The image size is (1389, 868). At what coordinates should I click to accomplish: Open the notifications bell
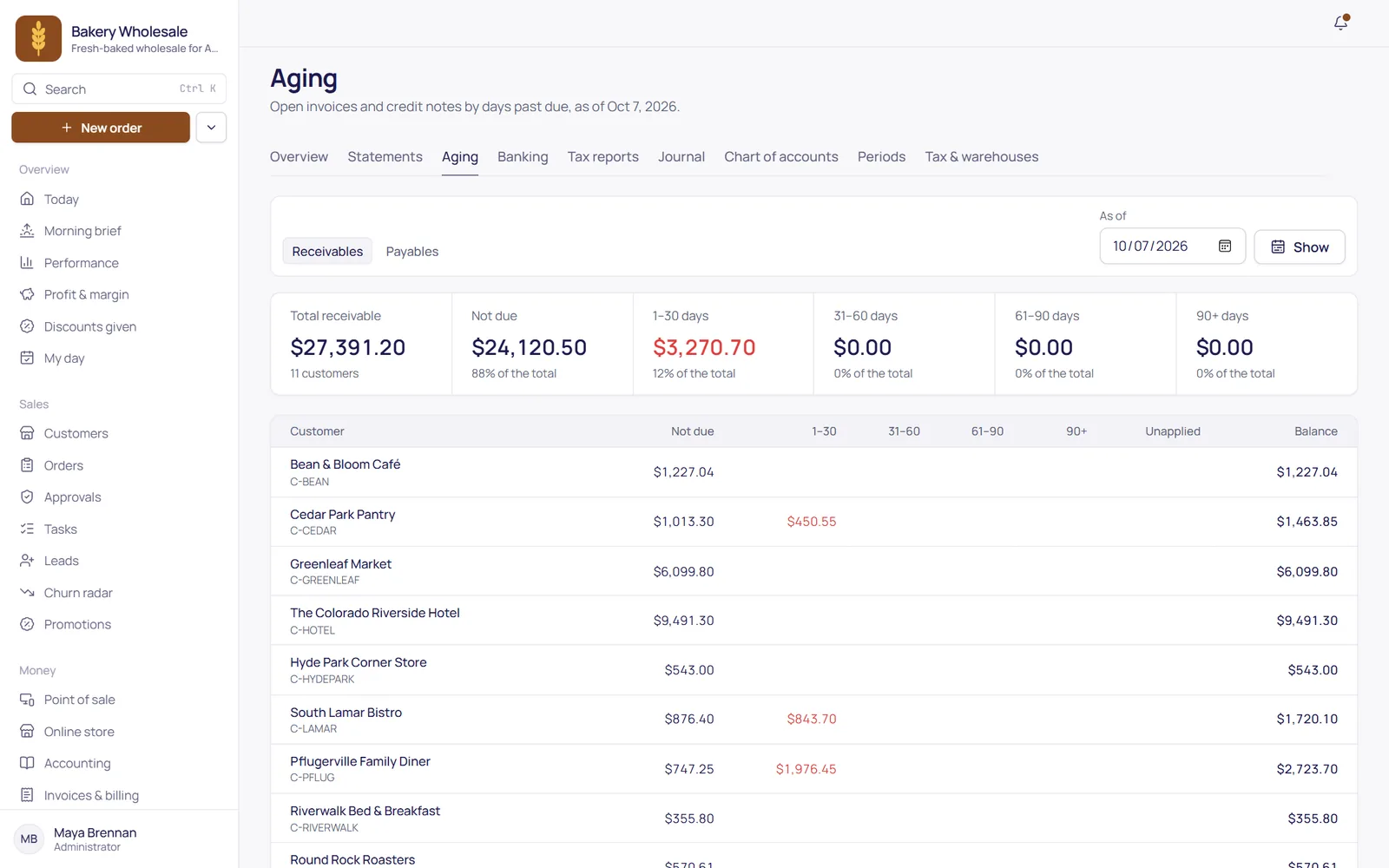click(x=1340, y=23)
